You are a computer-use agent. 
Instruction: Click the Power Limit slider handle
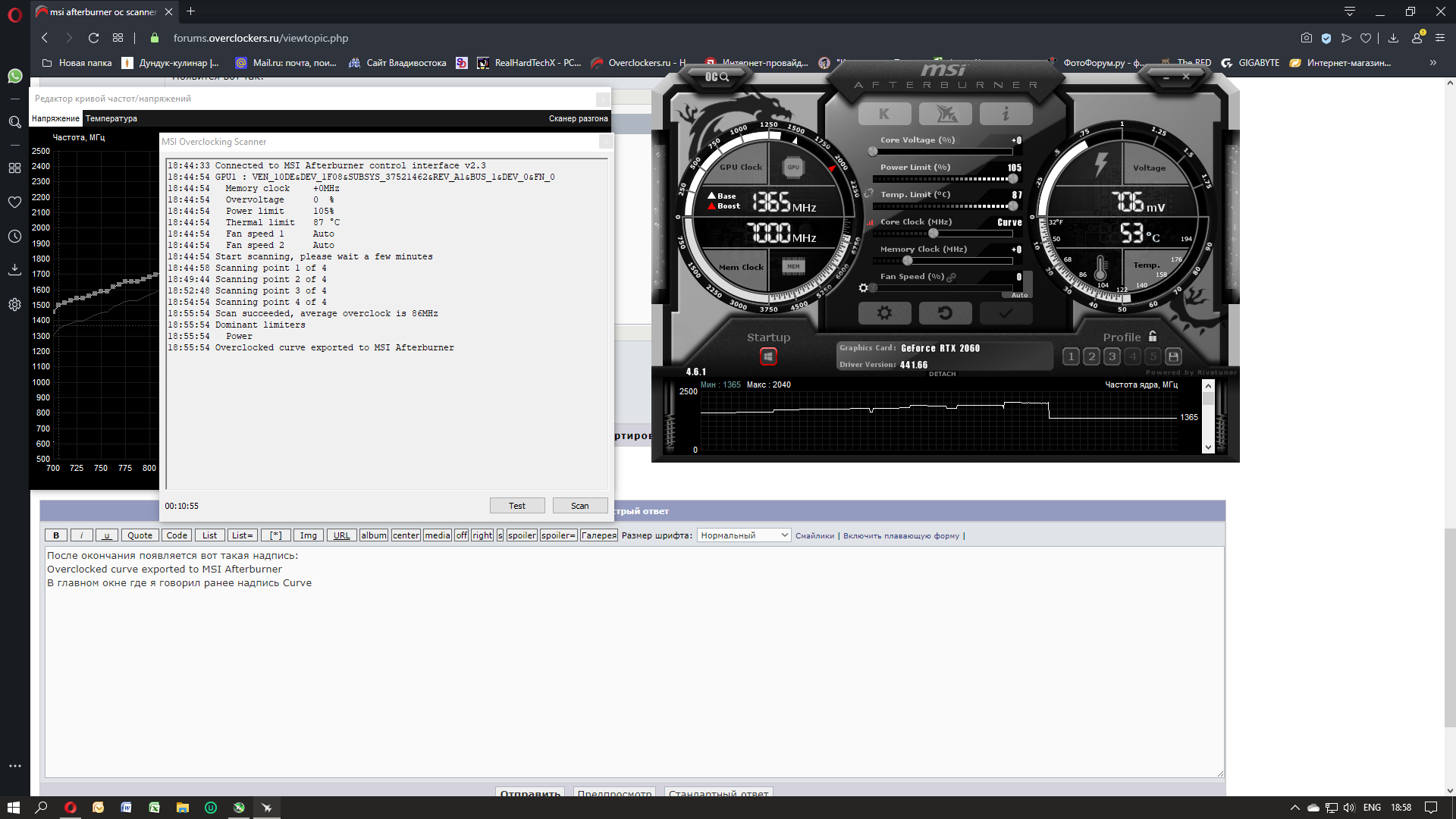pyautogui.click(x=1012, y=179)
